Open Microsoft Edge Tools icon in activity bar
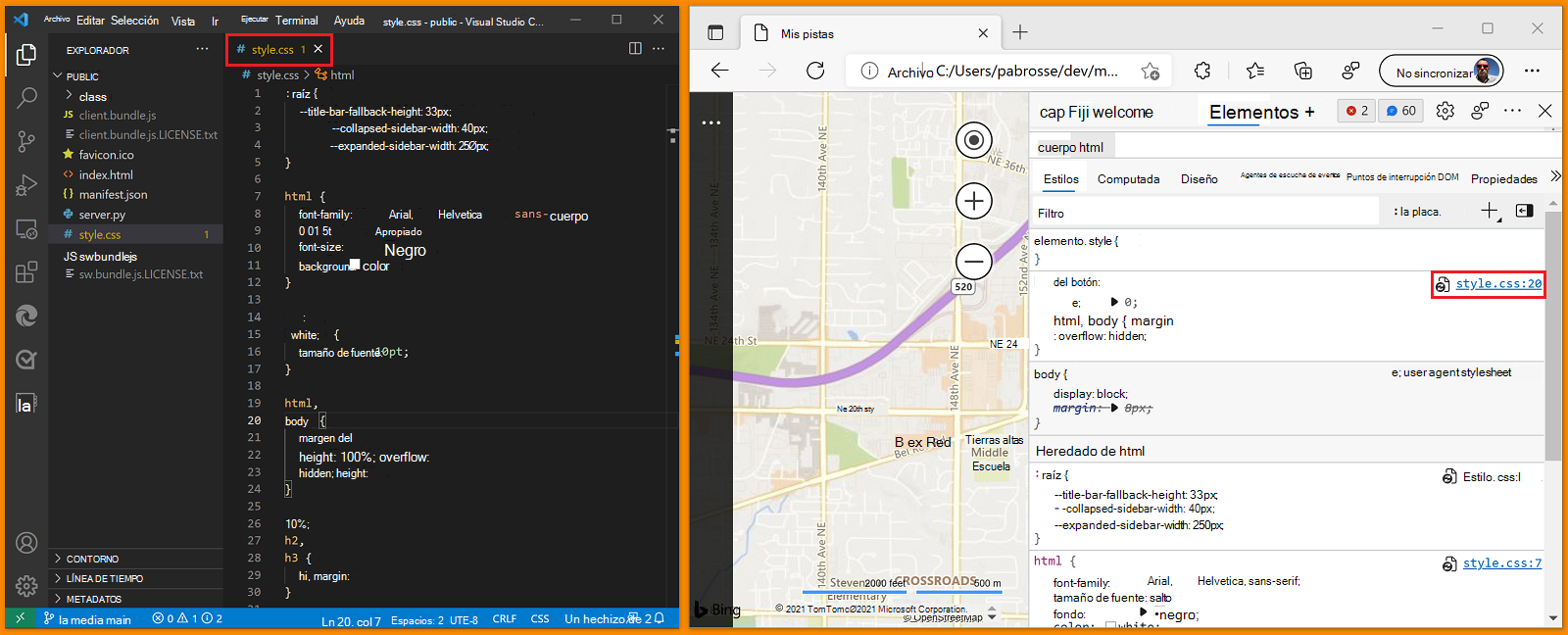The width and height of the screenshot is (1568, 635). pos(26,316)
